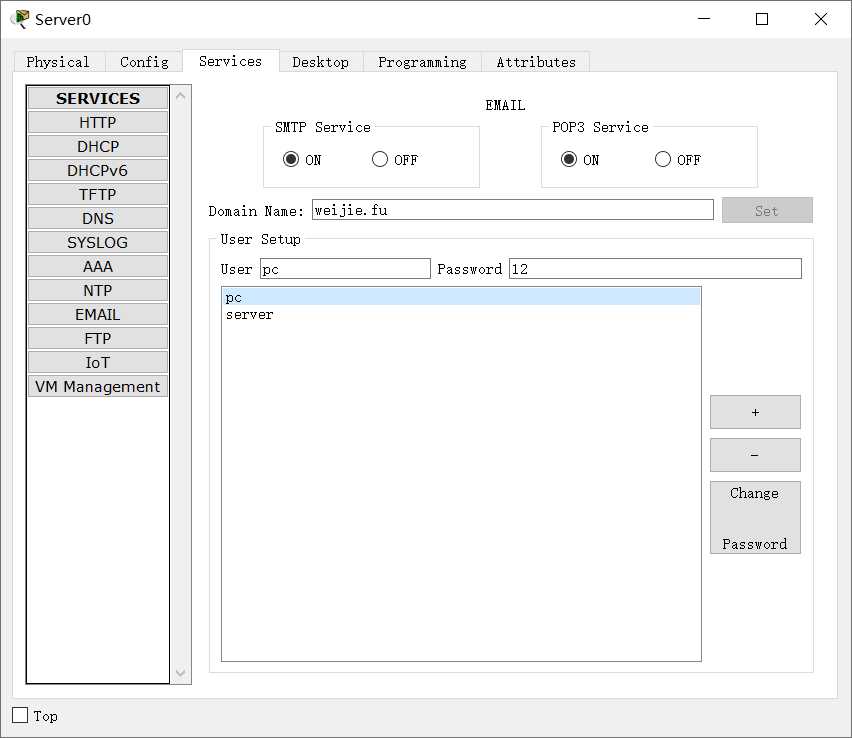Viewport: 852px width, 738px height.
Task: Close the Server0 window
Action: [x=820, y=19]
